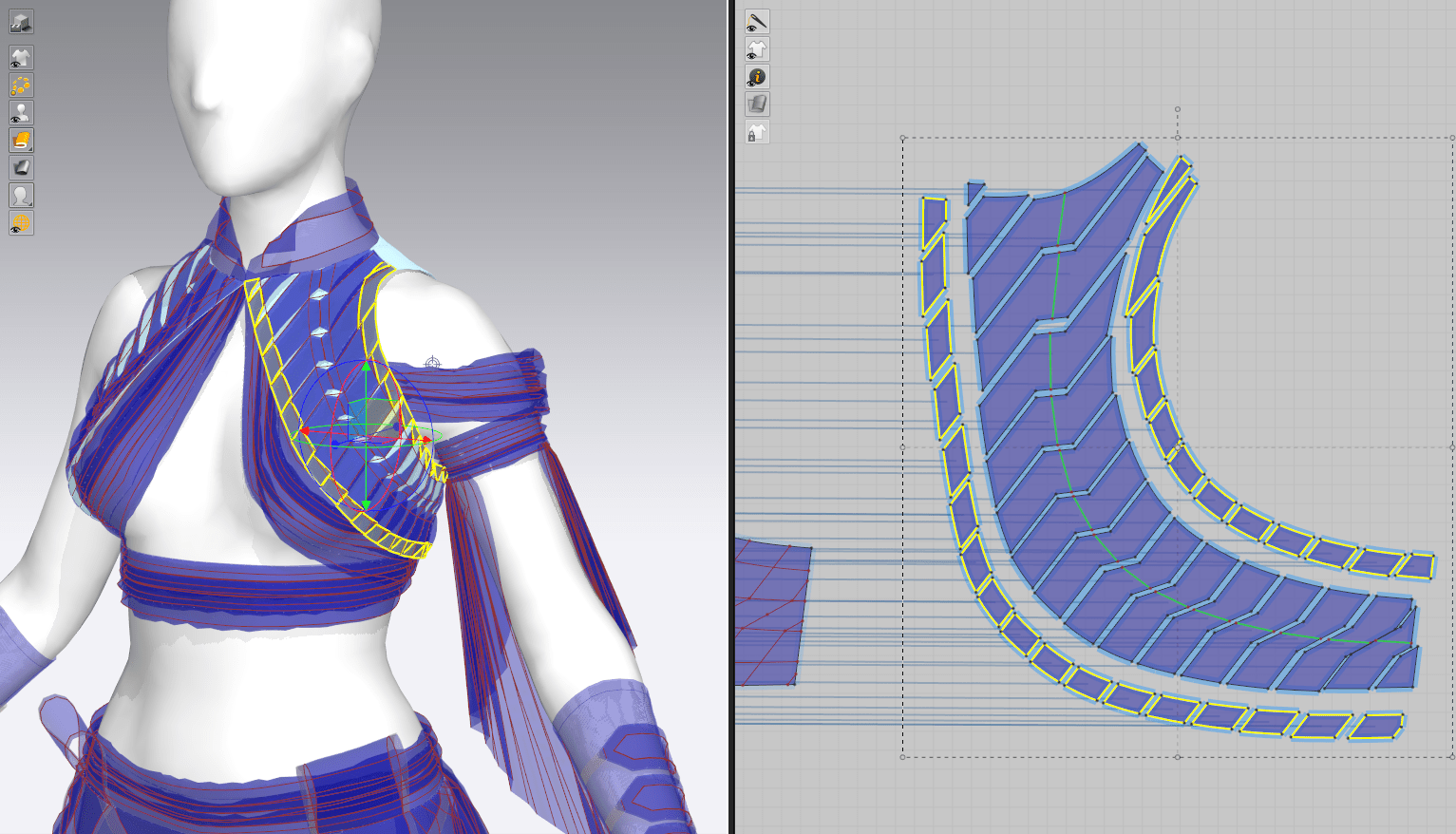Toggle Show Pattern shirt icon in 2D window

tap(757, 49)
